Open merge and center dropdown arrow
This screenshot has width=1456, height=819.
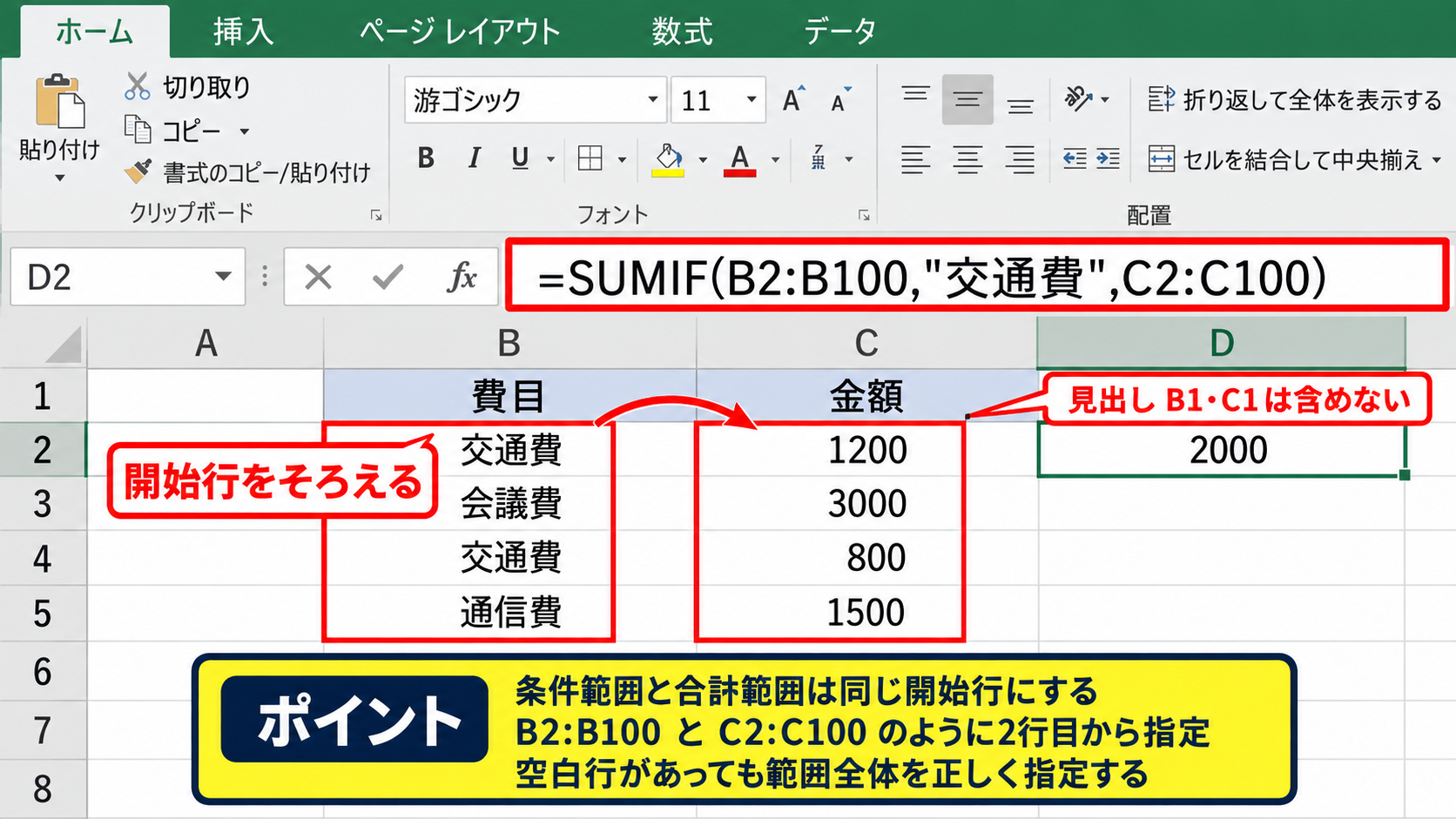point(1436,160)
